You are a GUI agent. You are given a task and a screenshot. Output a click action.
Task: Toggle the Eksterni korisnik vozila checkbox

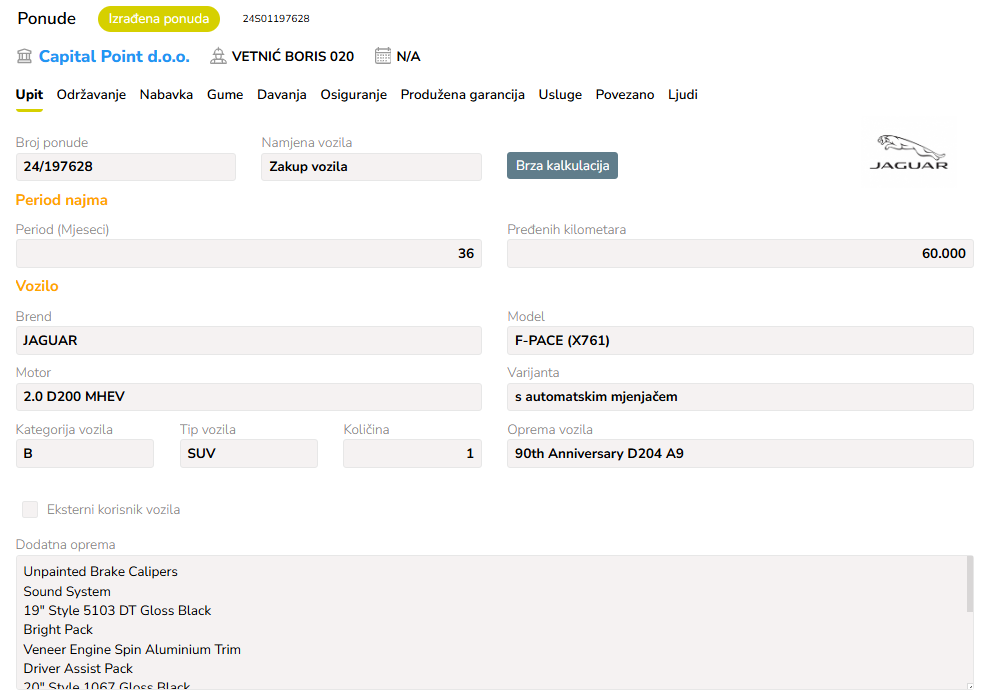(30, 510)
